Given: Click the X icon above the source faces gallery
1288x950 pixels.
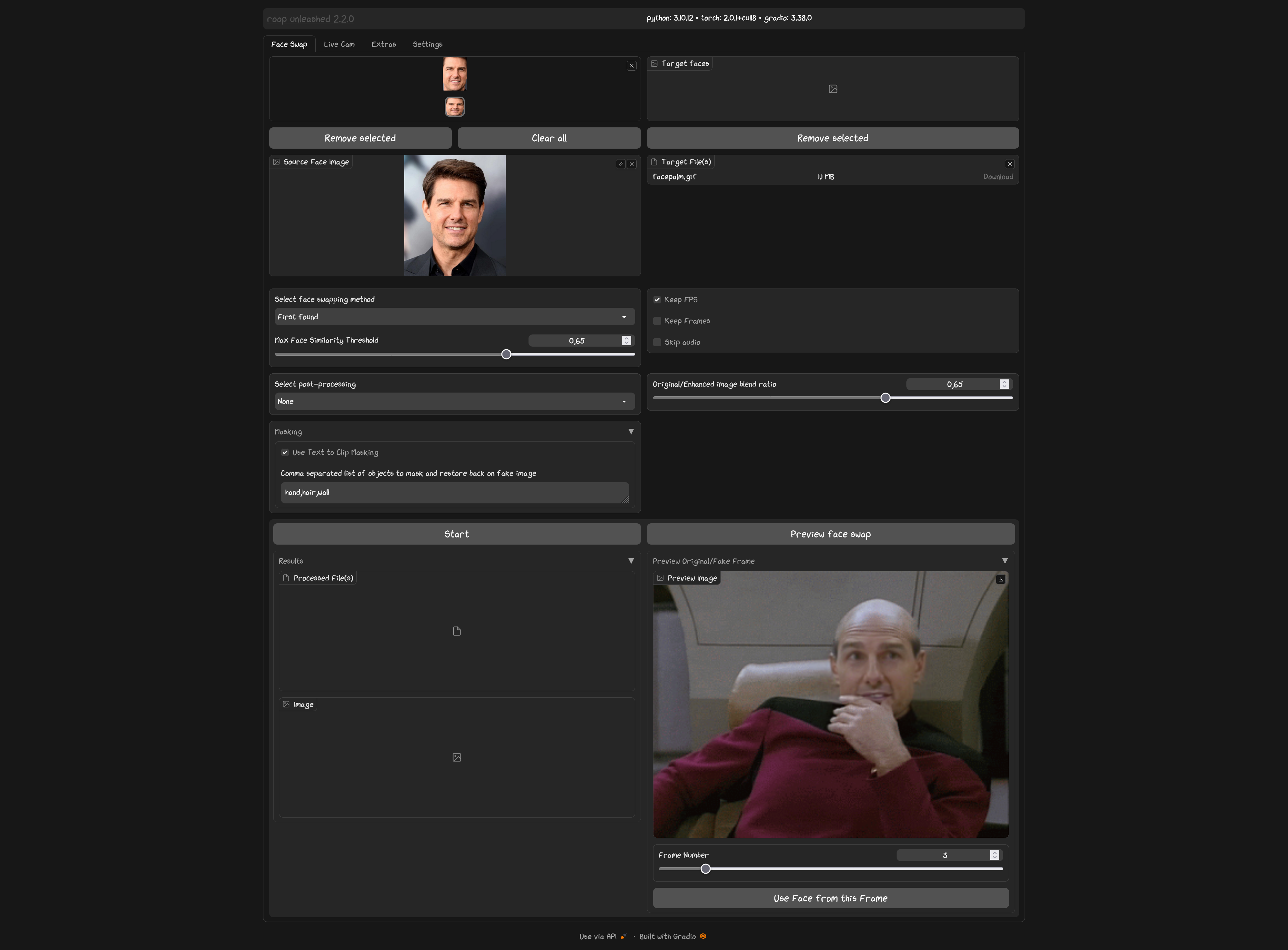Looking at the screenshot, I should coord(632,66).
